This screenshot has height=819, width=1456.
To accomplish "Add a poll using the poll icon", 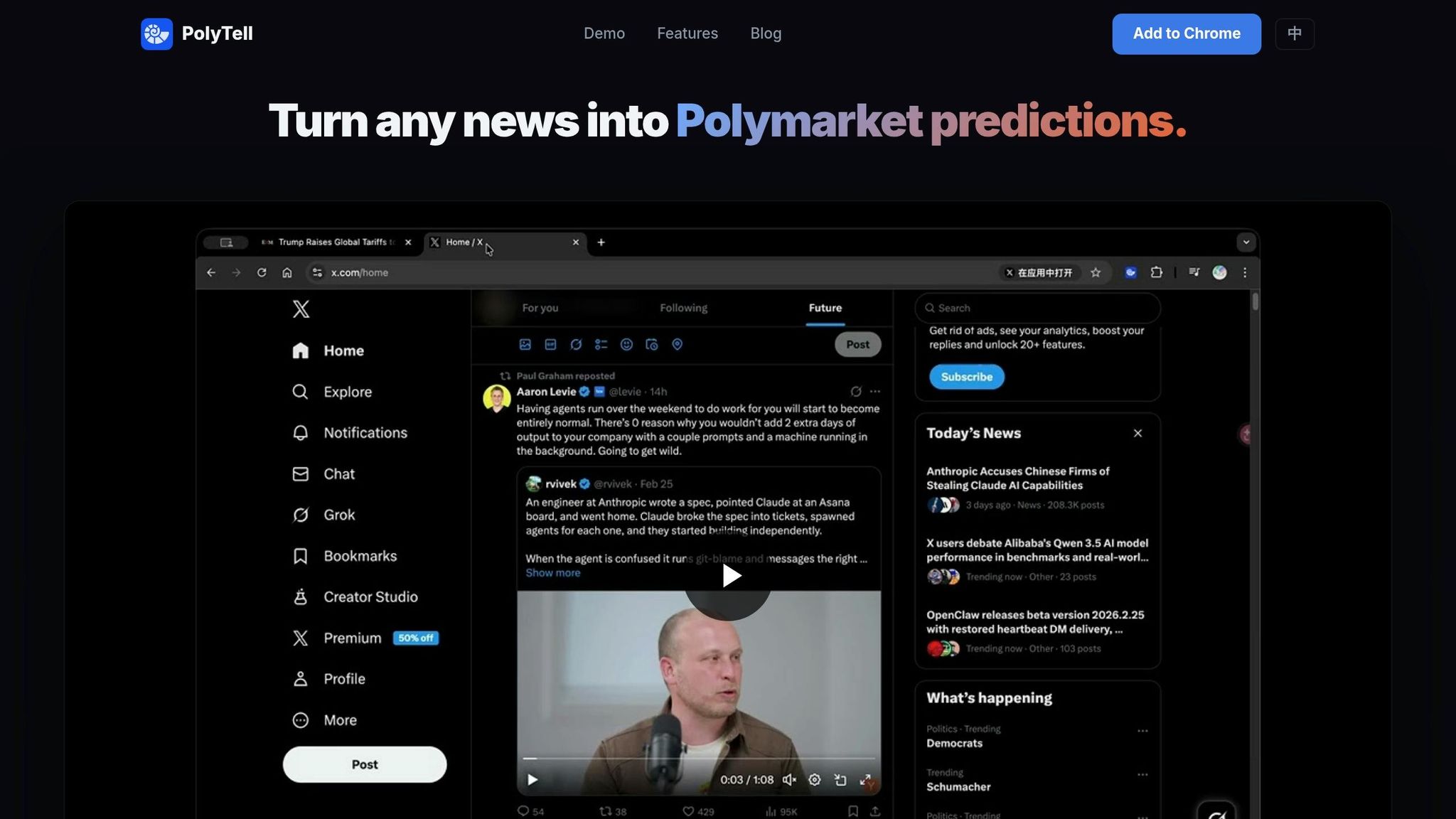I will pos(601,345).
